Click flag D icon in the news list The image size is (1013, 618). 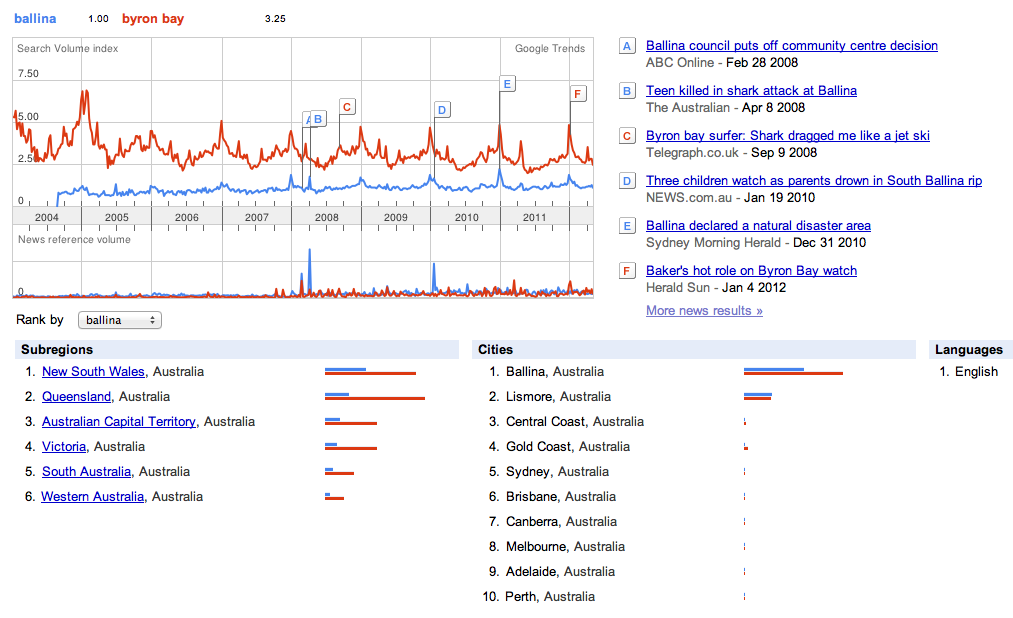(x=627, y=181)
